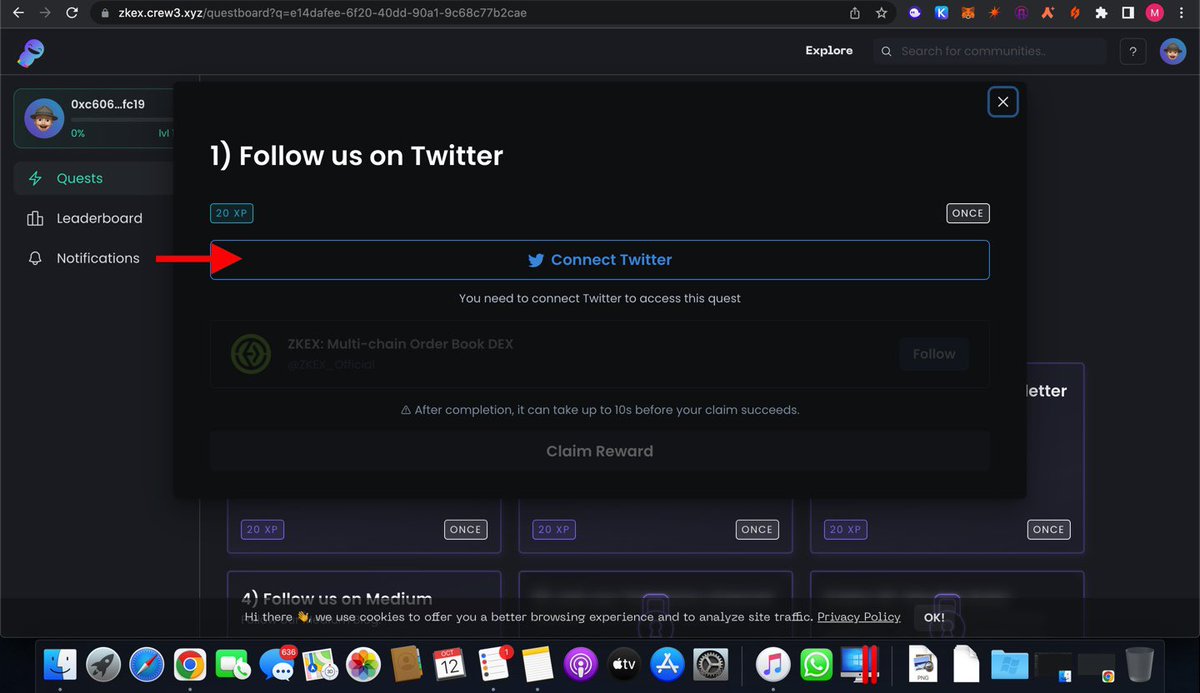Bookmark this page with the star icon

coord(881,13)
